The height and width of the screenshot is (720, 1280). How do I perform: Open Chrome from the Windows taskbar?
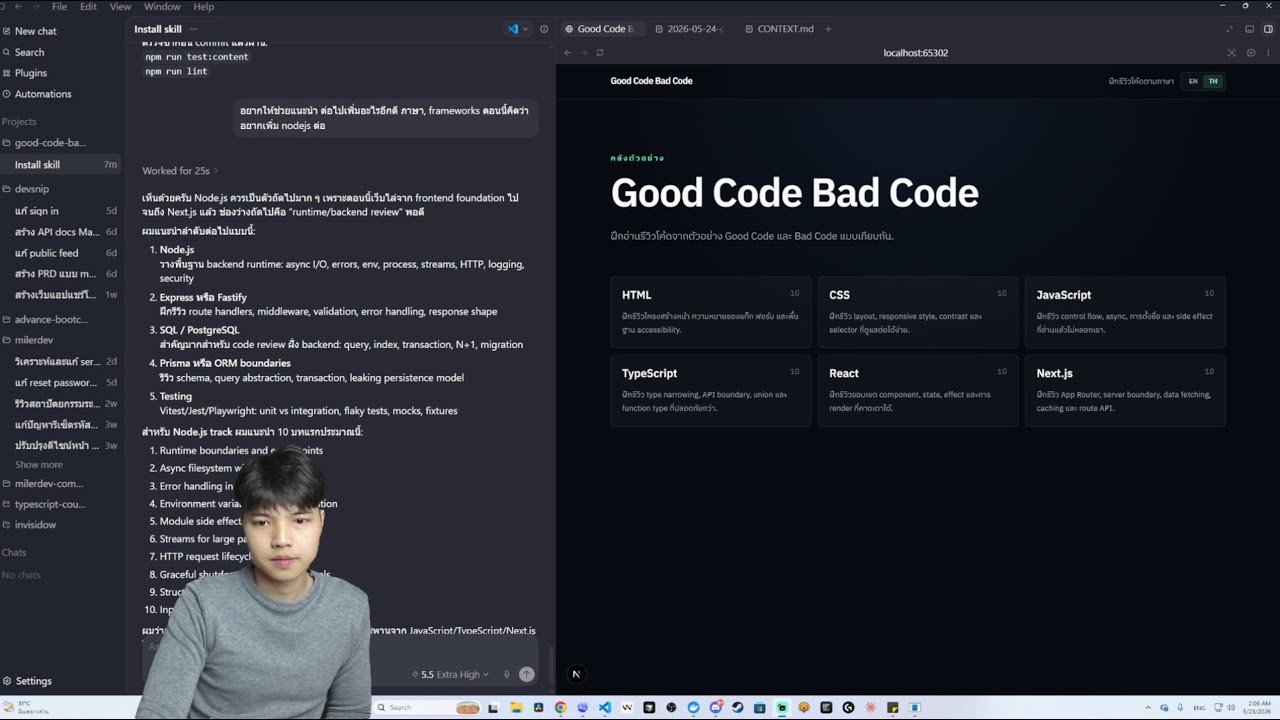coord(560,707)
